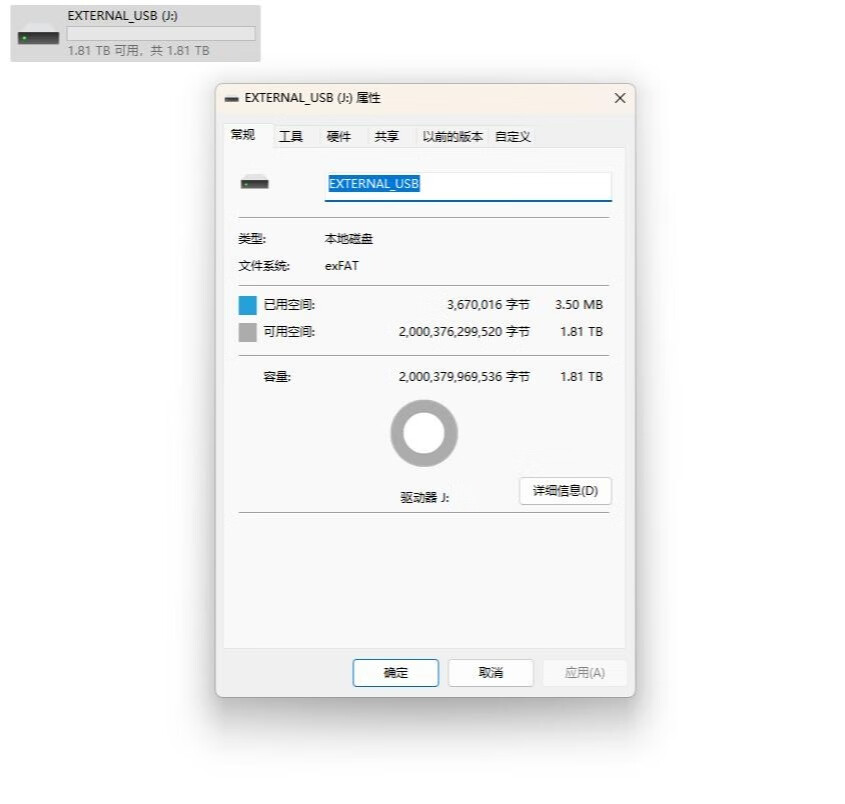The width and height of the screenshot is (845, 804).
Task: Open the 自定义 tab
Action: (x=512, y=136)
